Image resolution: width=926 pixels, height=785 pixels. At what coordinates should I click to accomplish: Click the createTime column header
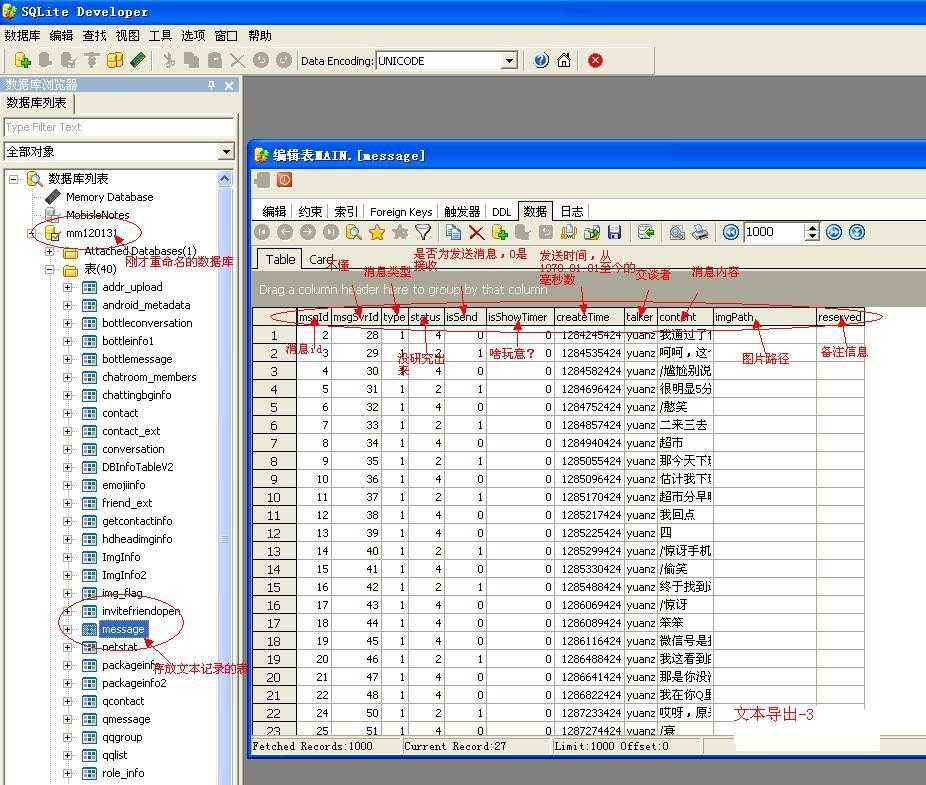(589, 317)
